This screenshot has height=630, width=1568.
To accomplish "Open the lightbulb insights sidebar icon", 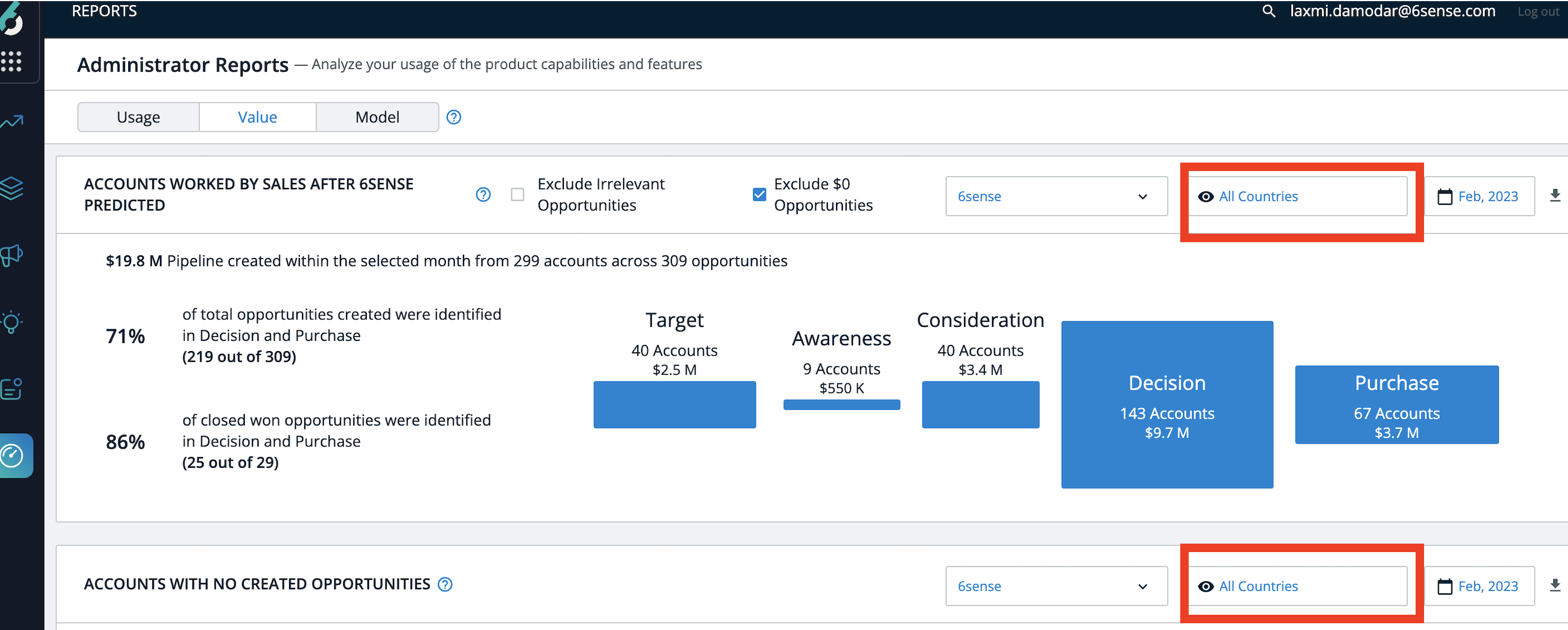I will pos(11,322).
